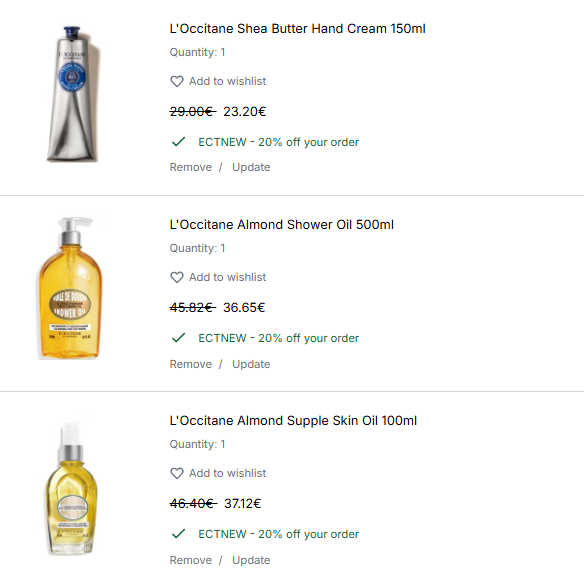This screenshot has height=581, width=584.
Task: Add Almond Shower Oil to wishlist text
Action: point(228,277)
